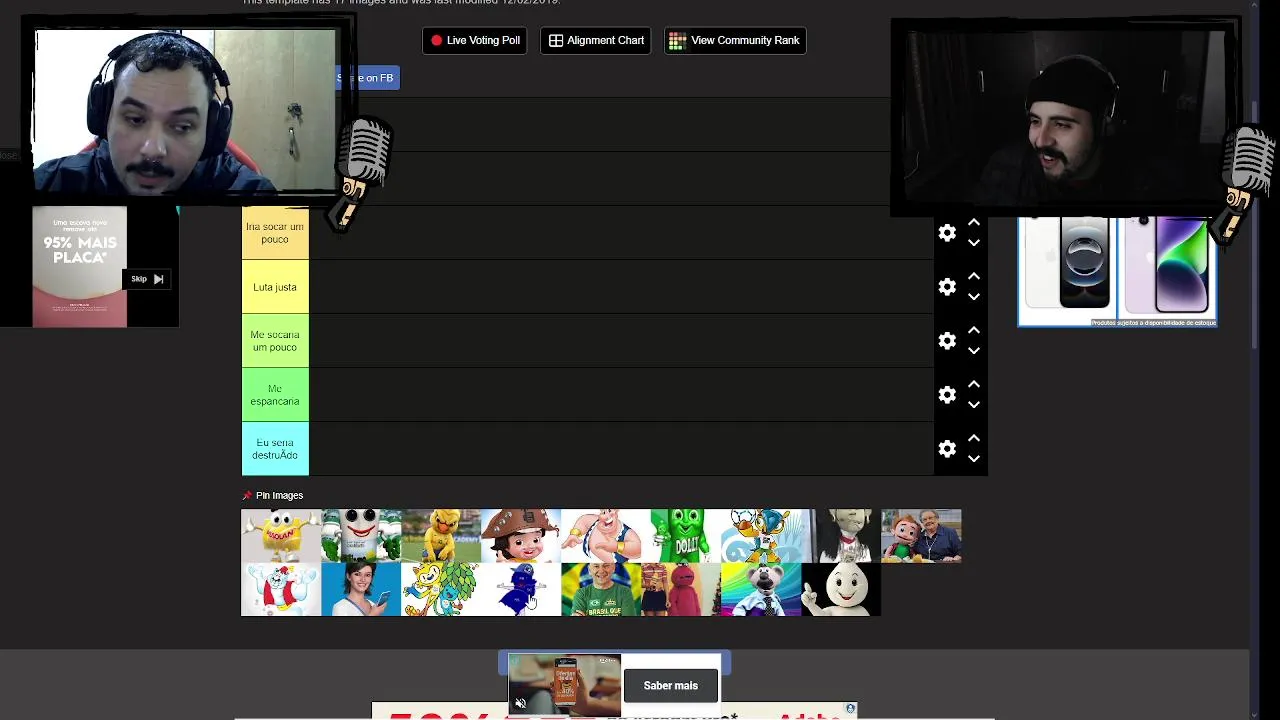1280x720 pixels.
Task: Pick the muscular wrestler mascot image
Action: (x=601, y=536)
